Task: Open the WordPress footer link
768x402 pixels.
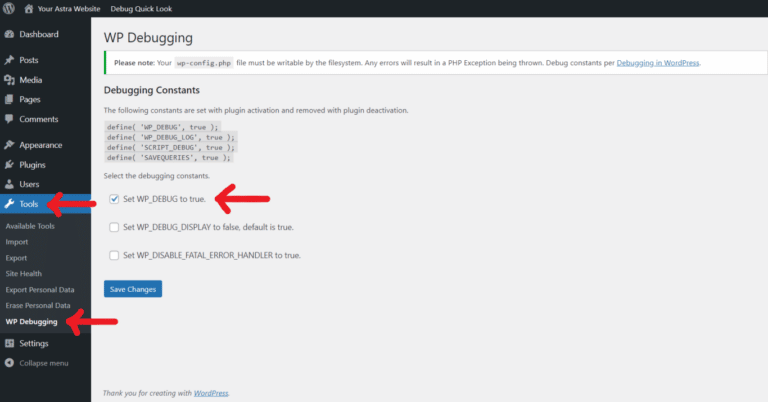Action: click(x=211, y=393)
